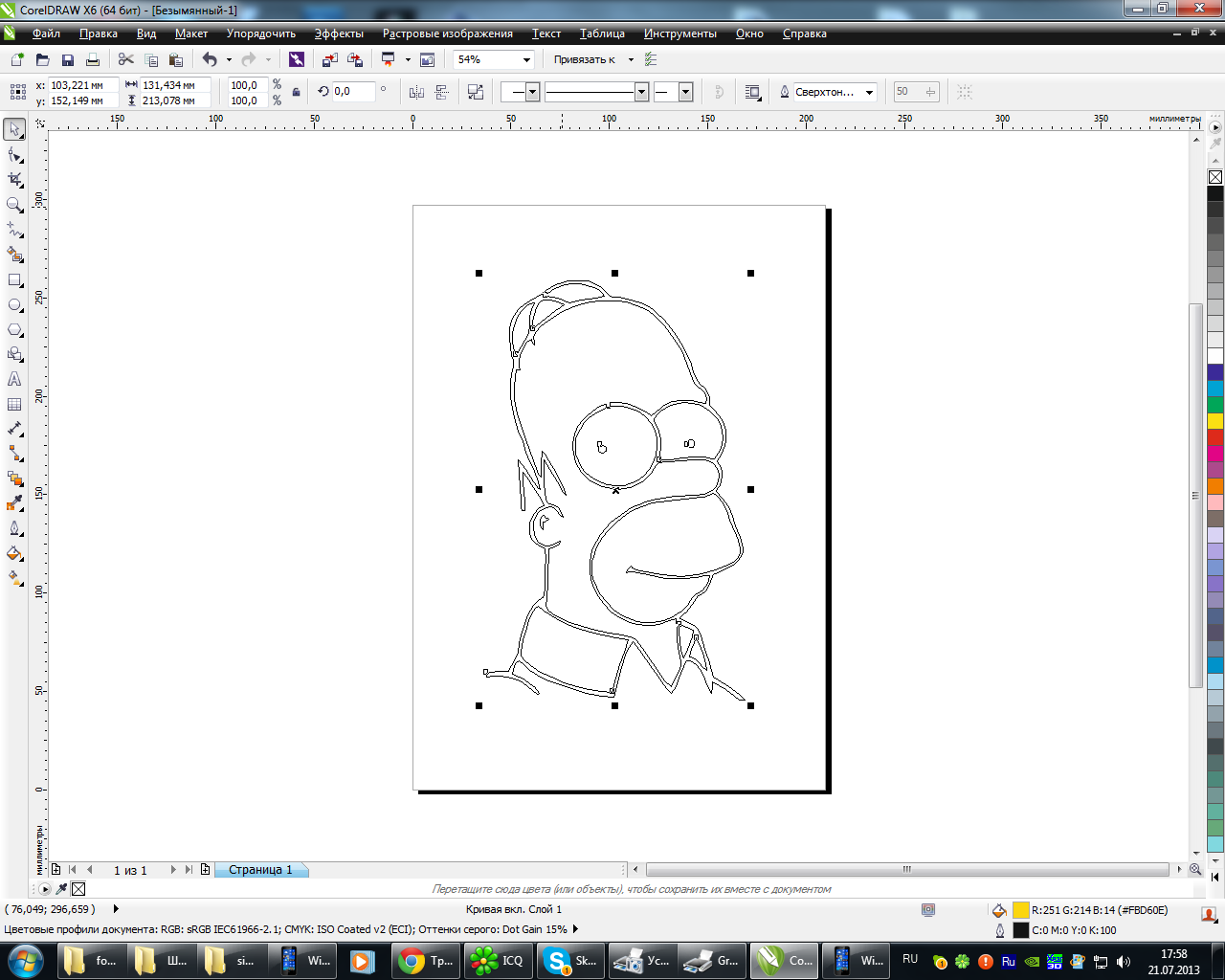Image resolution: width=1225 pixels, height=980 pixels.
Task: Open the Сверхтон overprint dropdown
Action: point(869,92)
